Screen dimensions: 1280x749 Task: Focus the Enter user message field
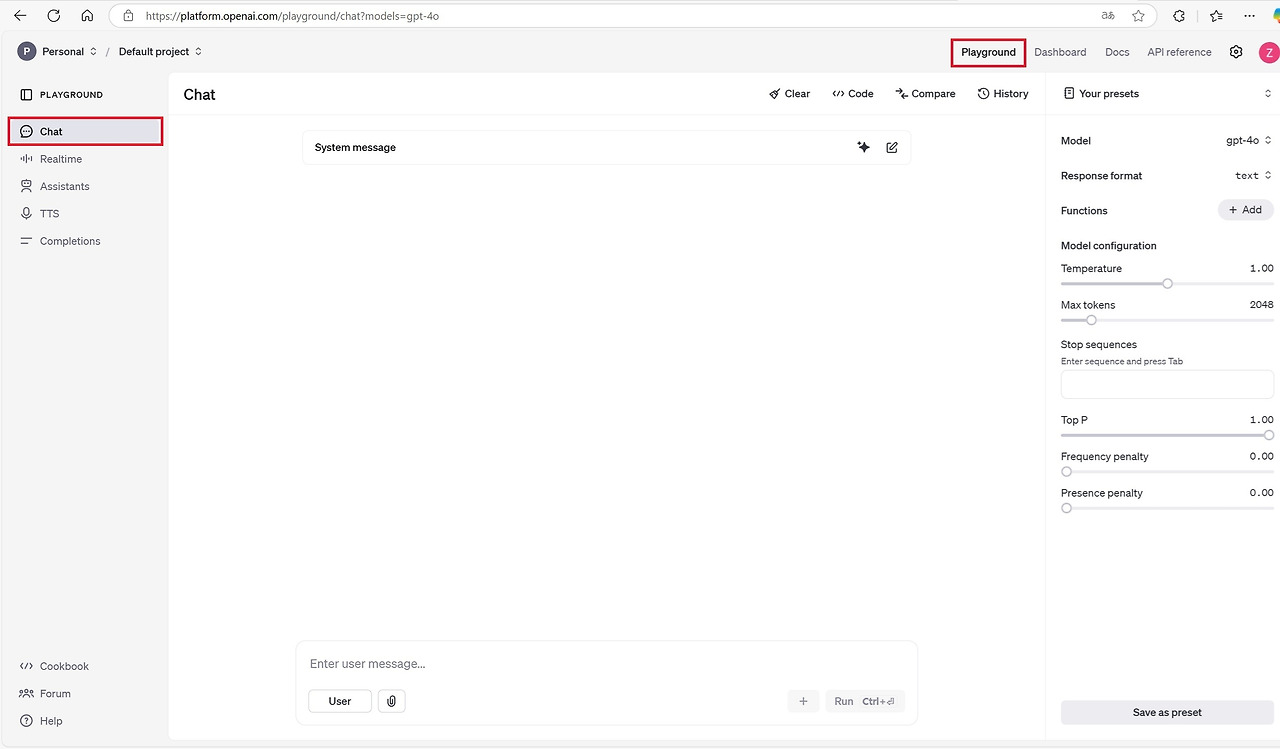click(606, 664)
